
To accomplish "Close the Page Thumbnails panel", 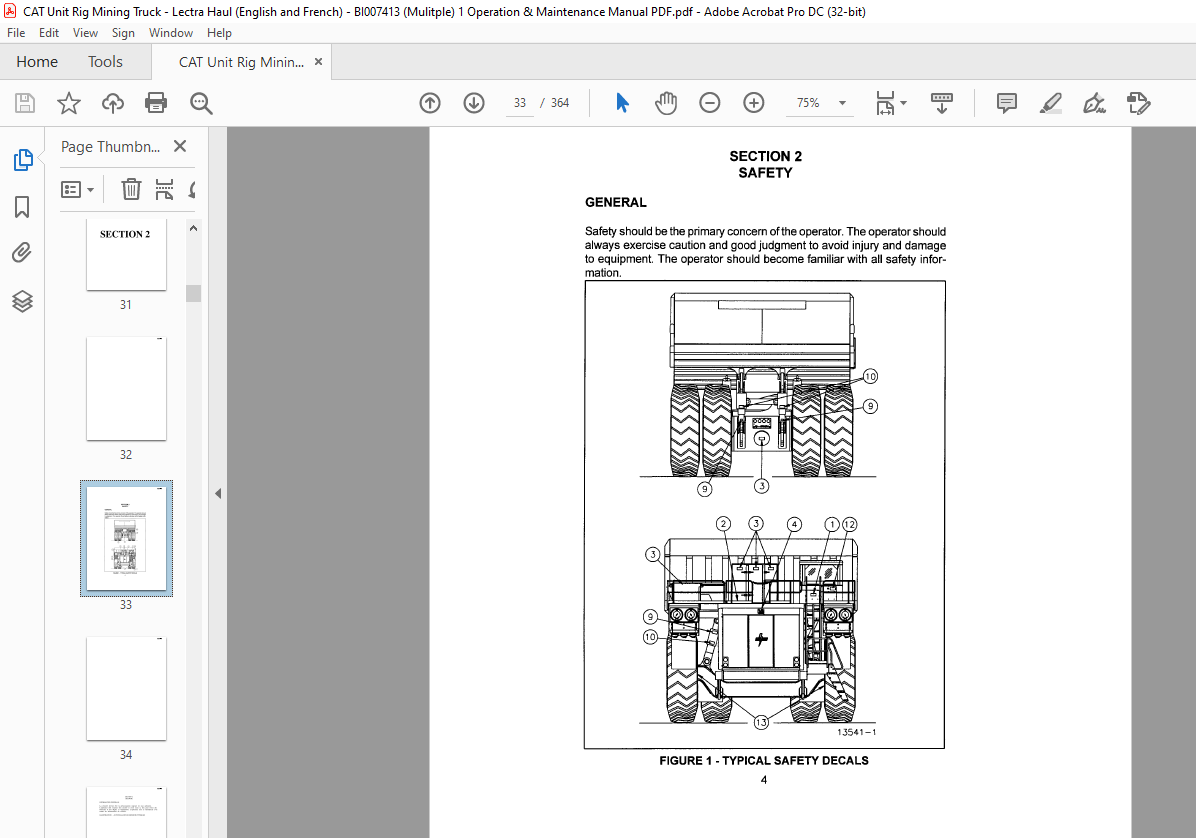I will (x=180, y=146).
